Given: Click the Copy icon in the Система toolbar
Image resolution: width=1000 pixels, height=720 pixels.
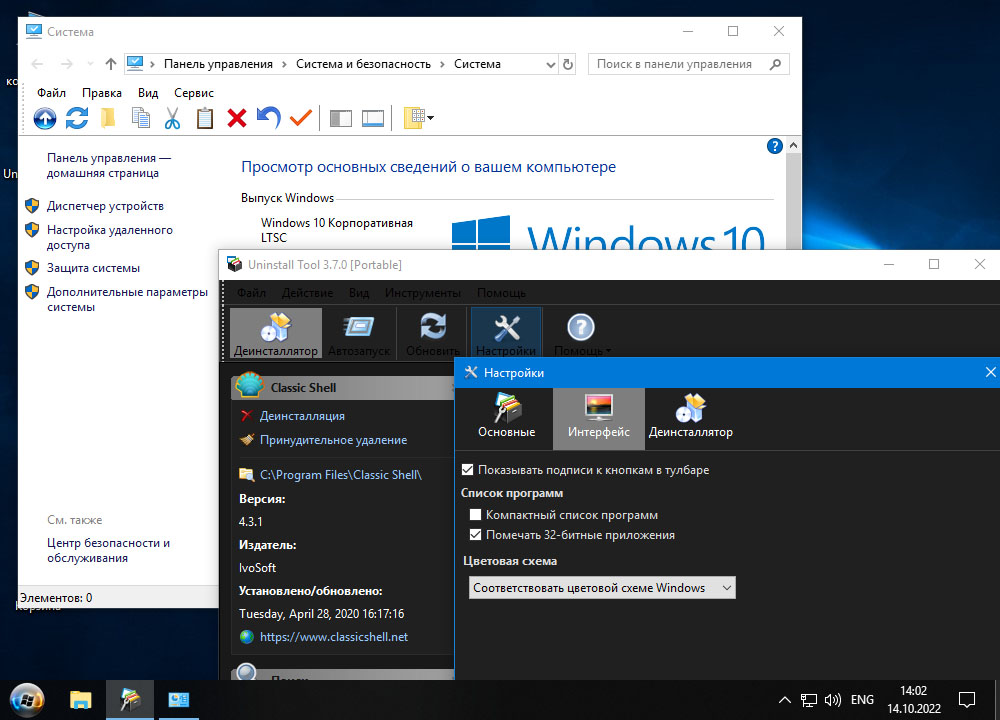Looking at the screenshot, I should [x=140, y=118].
